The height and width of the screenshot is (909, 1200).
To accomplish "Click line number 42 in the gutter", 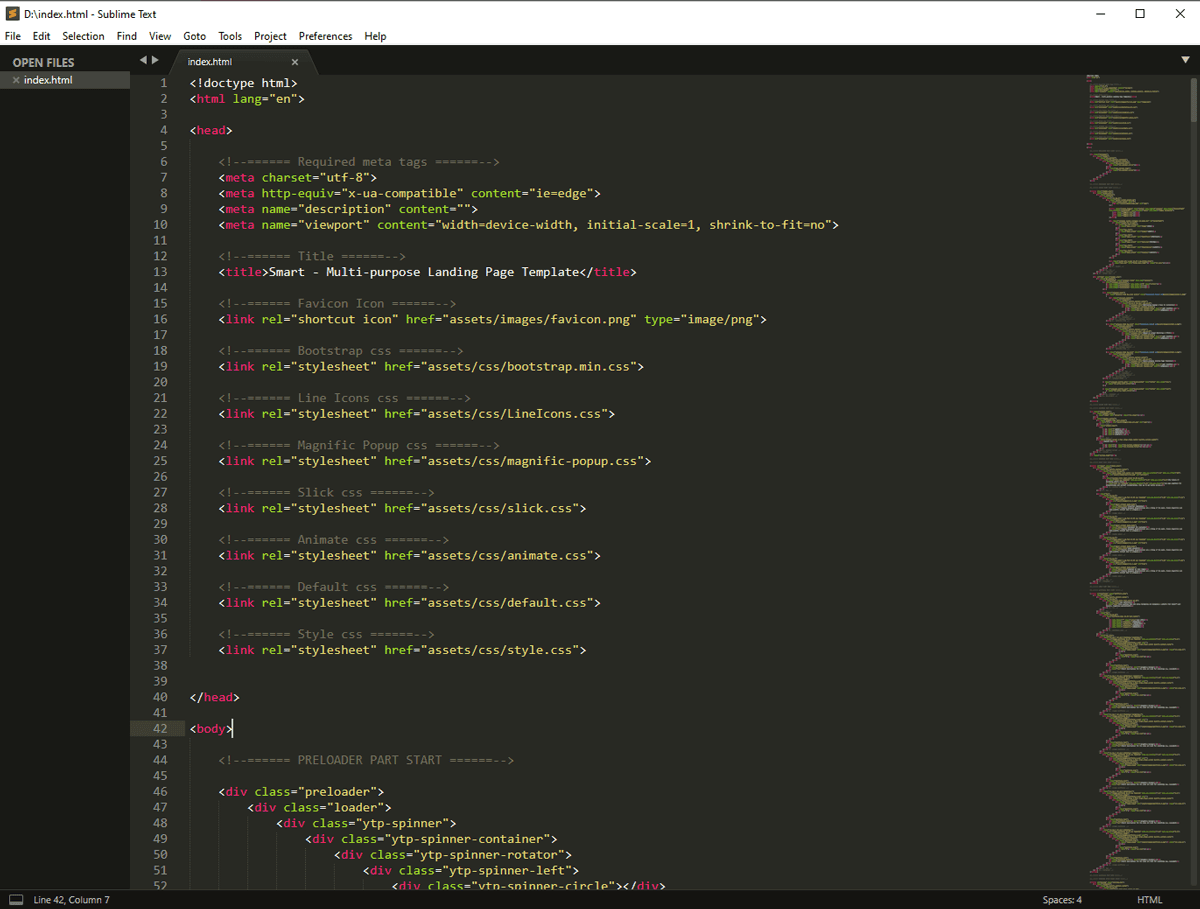I will point(161,729).
